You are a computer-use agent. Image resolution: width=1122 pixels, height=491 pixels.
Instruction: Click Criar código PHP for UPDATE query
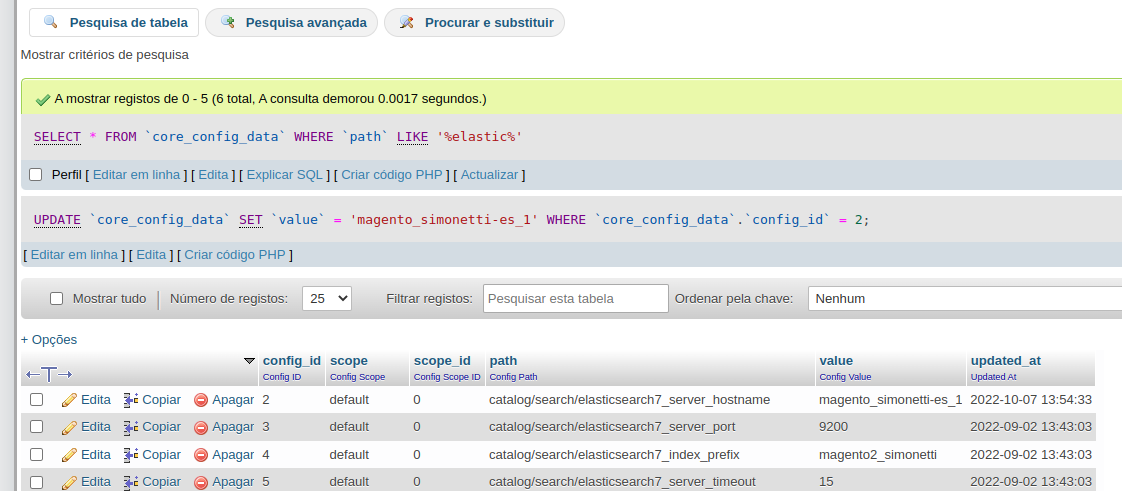coord(235,255)
